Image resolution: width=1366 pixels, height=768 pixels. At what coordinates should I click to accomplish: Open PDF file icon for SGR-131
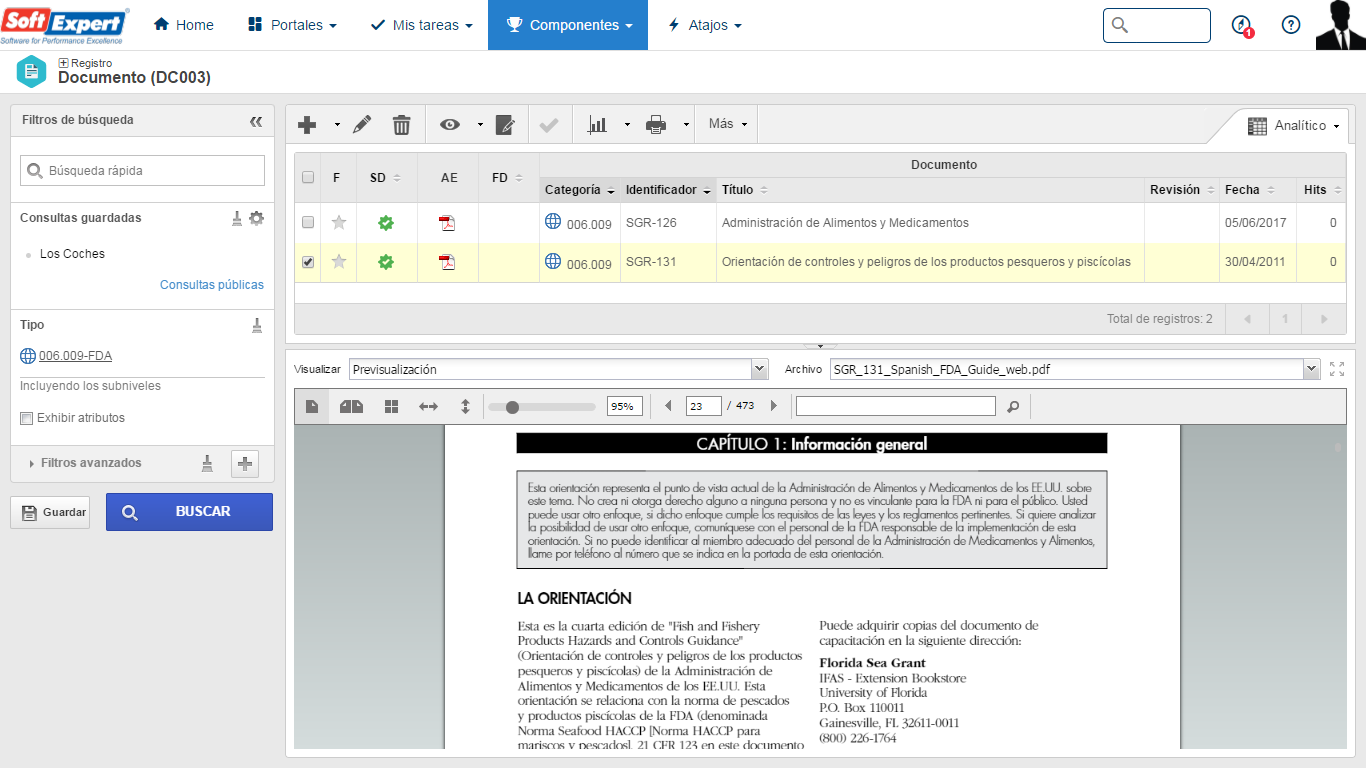[447, 262]
